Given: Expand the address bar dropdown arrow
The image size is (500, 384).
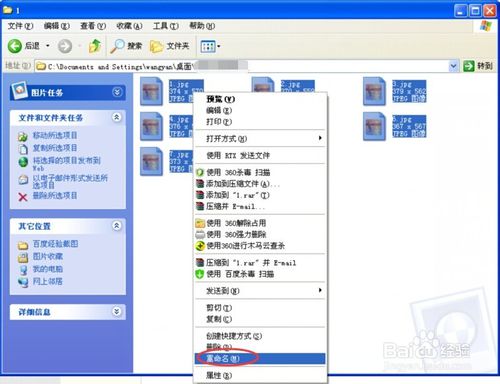Looking at the screenshot, I should coord(453,66).
